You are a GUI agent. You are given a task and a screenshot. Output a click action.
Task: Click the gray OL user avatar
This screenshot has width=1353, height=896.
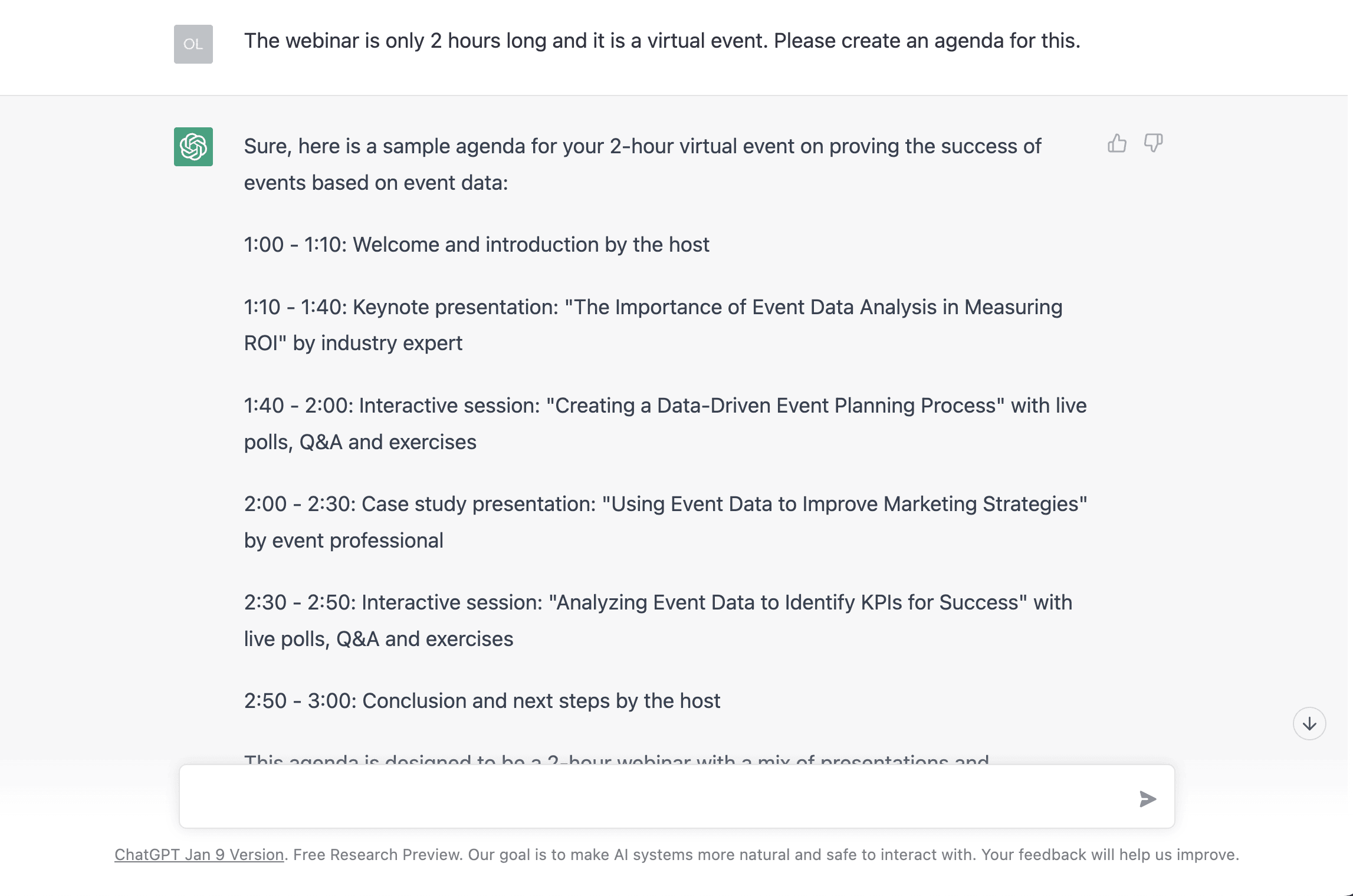click(x=193, y=44)
